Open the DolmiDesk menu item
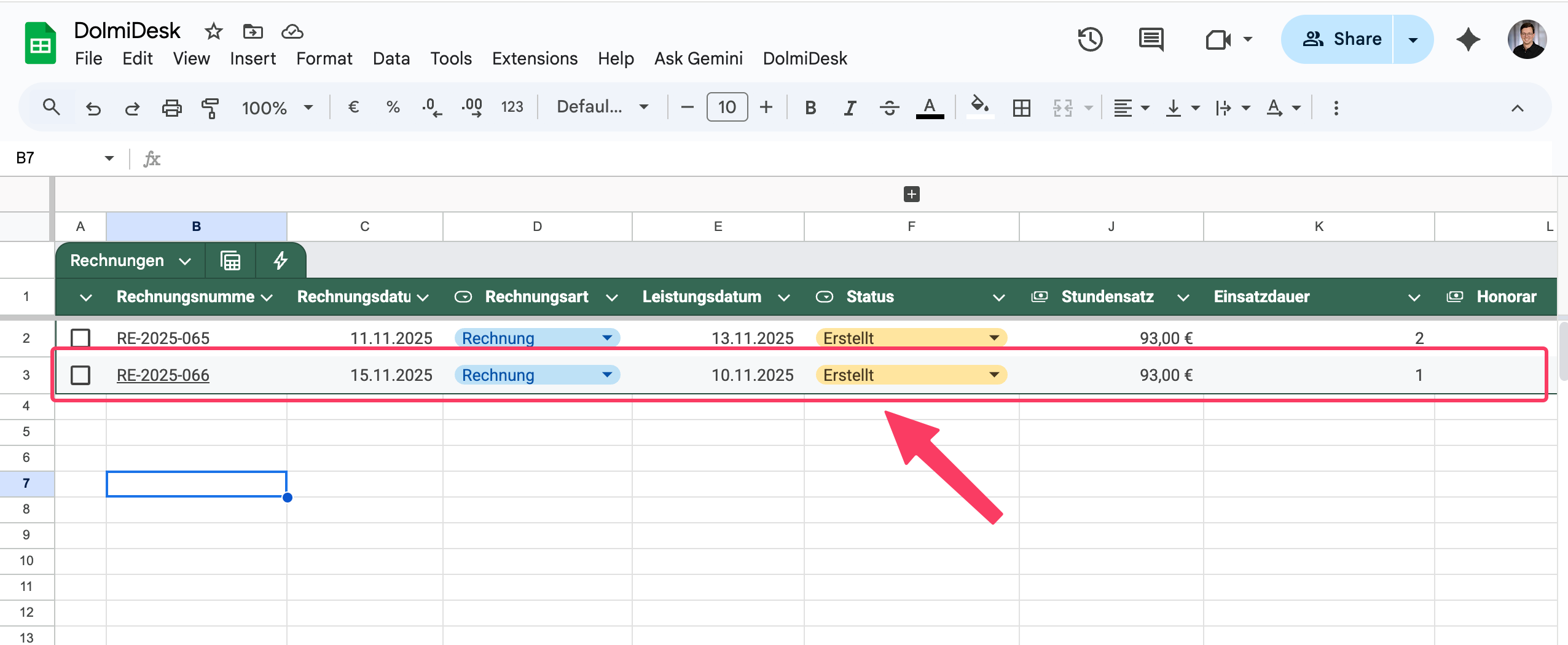Image resolution: width=1568 pixels, height=645 pixels. point(805,58)
